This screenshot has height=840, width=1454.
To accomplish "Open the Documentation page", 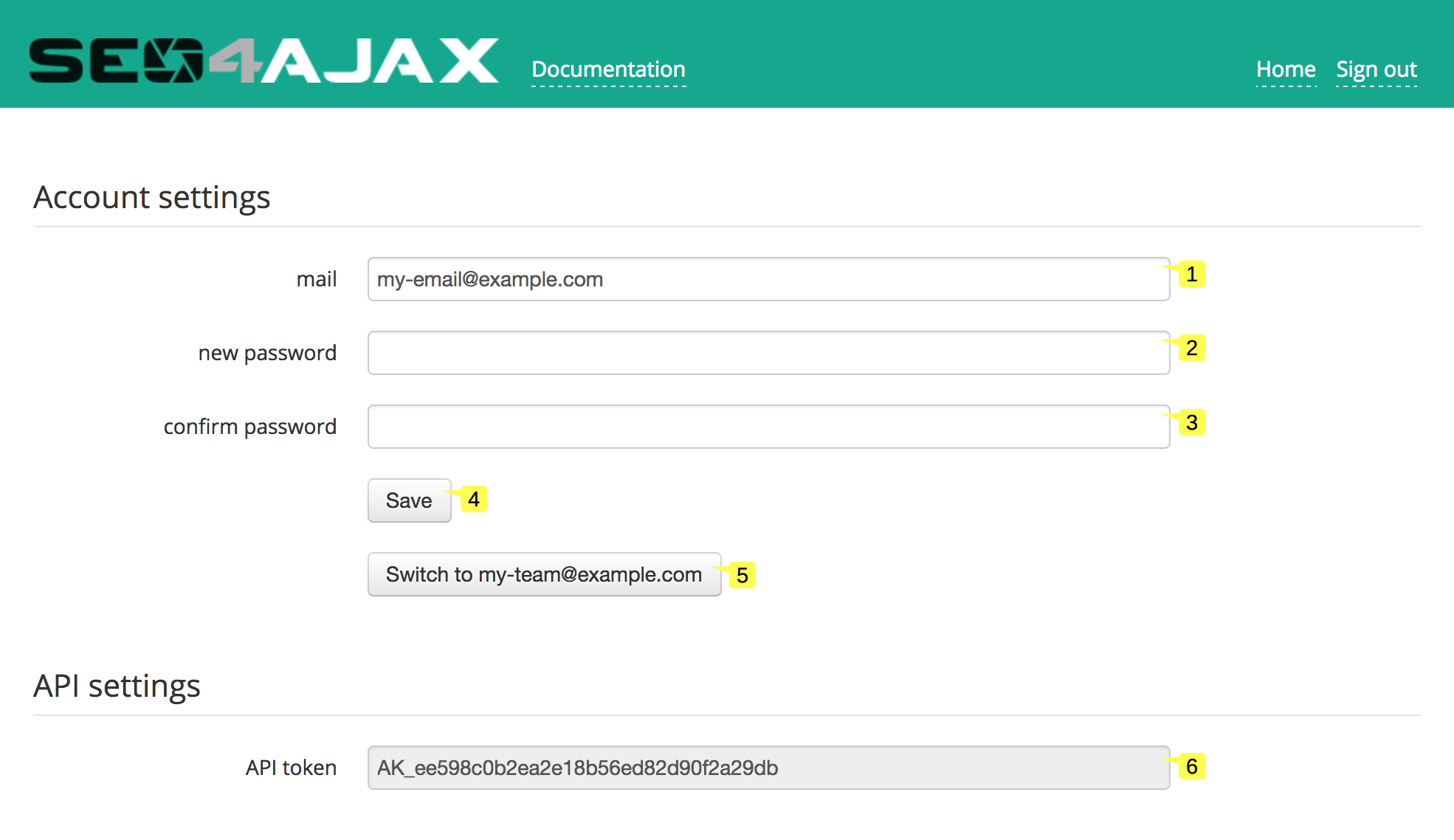I will pos(608,69).
